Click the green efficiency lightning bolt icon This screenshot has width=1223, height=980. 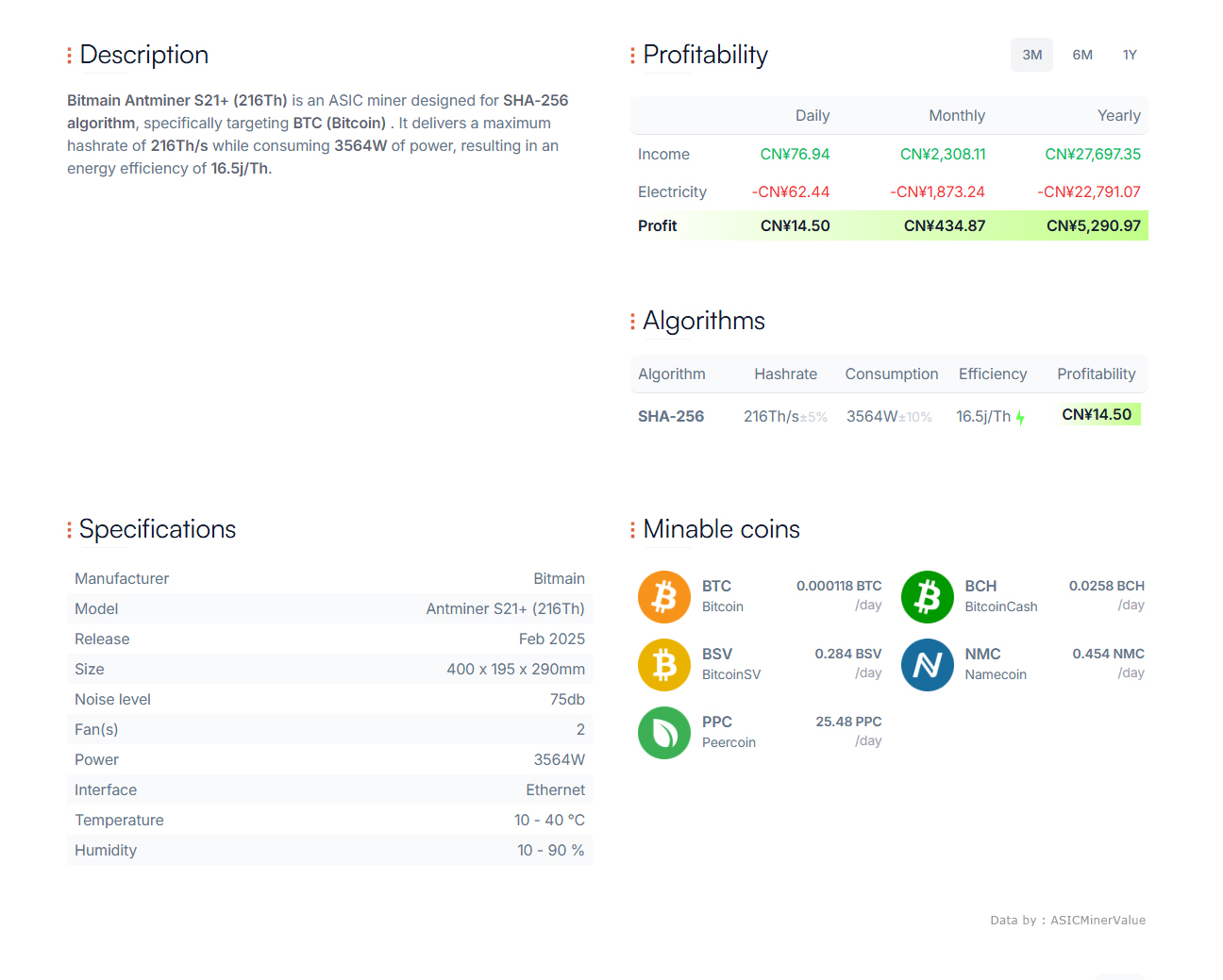coord(1020,417)
